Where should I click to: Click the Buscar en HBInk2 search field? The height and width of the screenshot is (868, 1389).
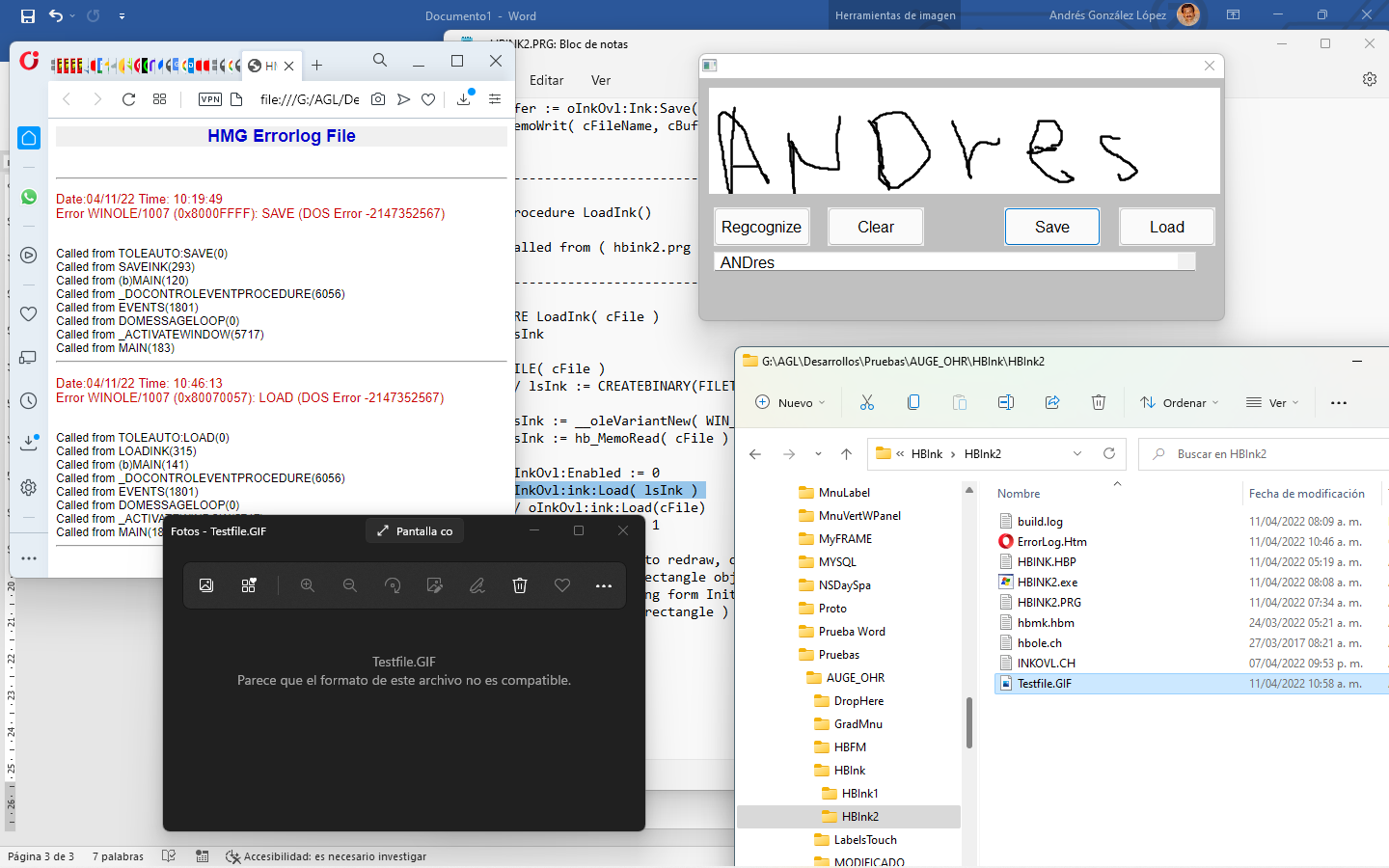click(1264, 453)
